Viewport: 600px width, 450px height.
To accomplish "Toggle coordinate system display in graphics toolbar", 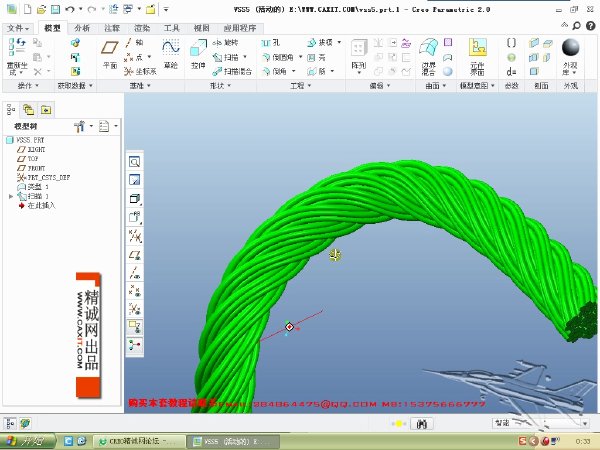I will (135, 309).
